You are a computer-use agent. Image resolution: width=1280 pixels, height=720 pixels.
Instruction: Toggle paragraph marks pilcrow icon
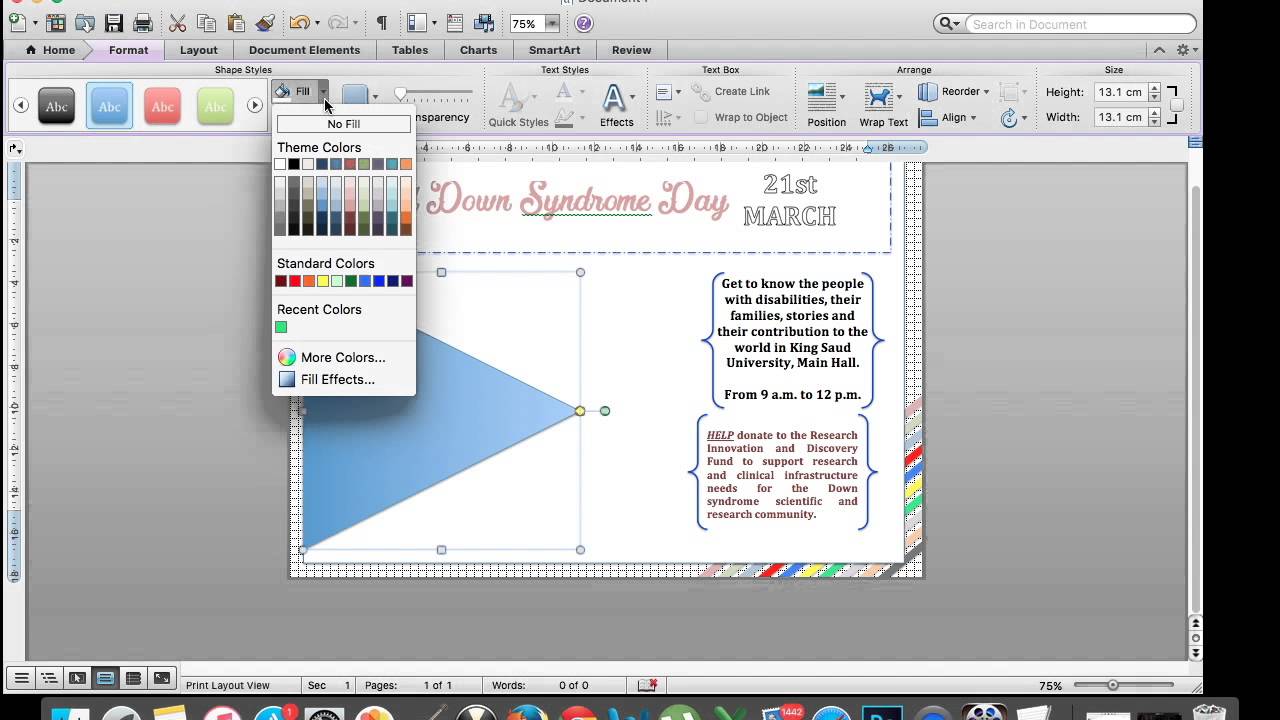coord(381,22)
